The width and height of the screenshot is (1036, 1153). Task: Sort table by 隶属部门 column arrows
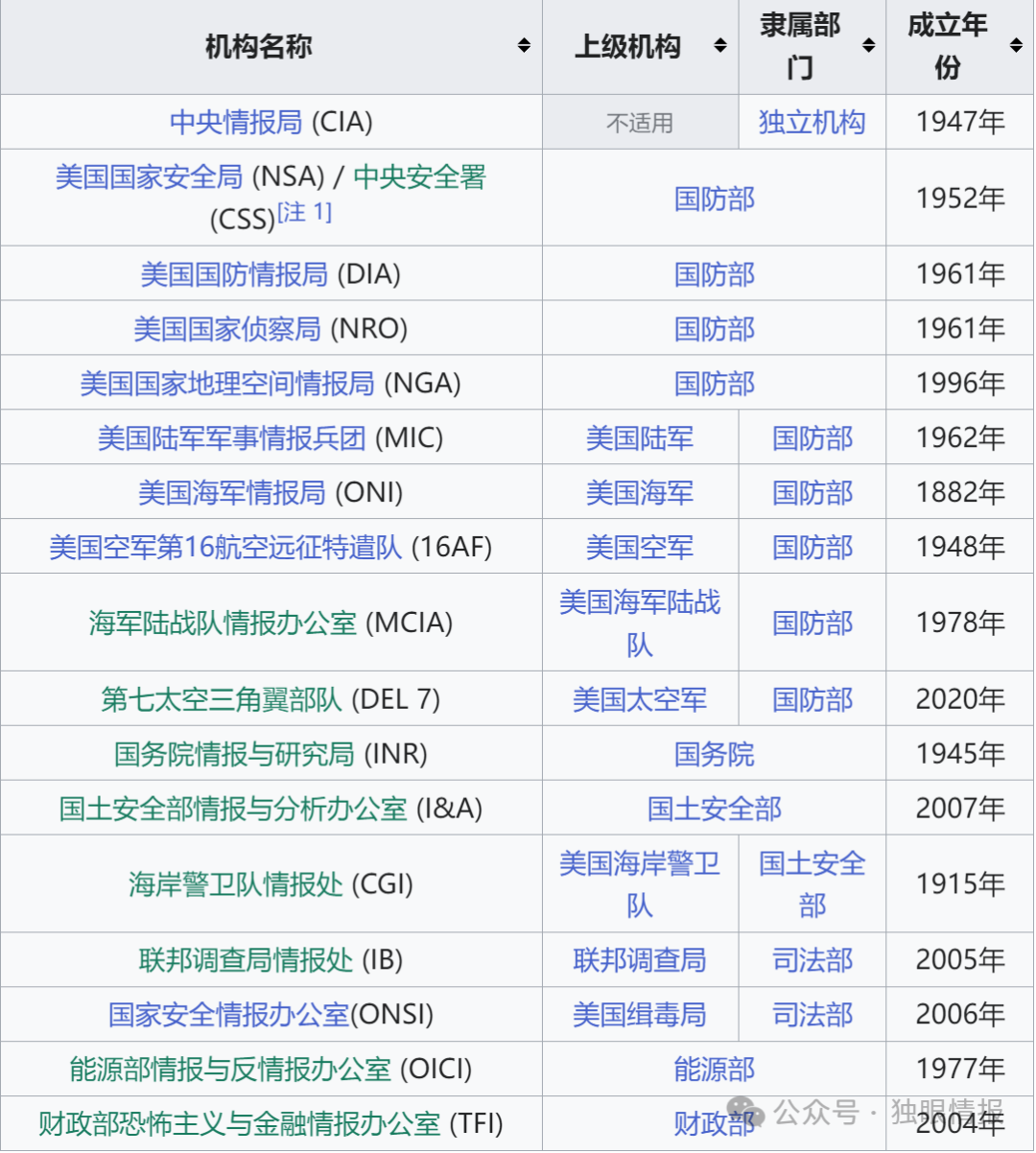click(869, 46)
